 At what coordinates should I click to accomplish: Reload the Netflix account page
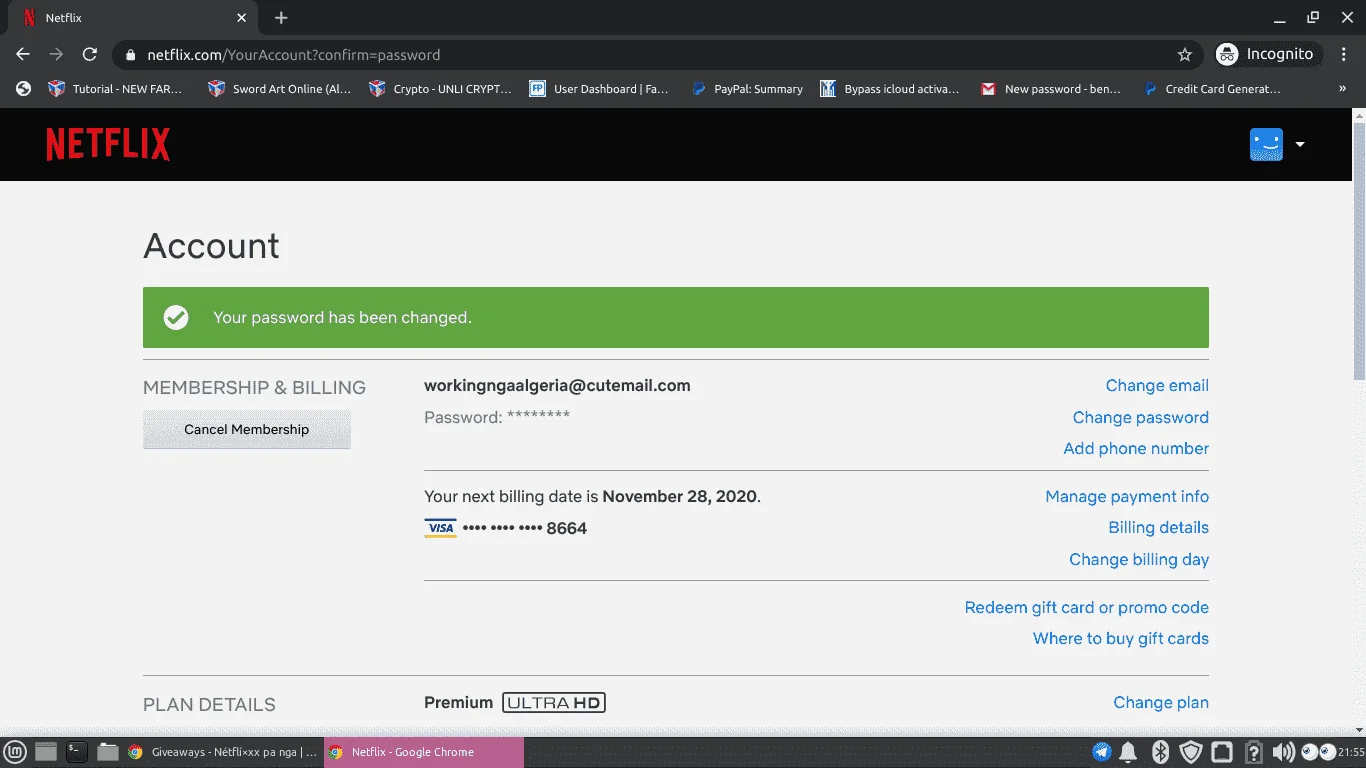coord(89,54)
